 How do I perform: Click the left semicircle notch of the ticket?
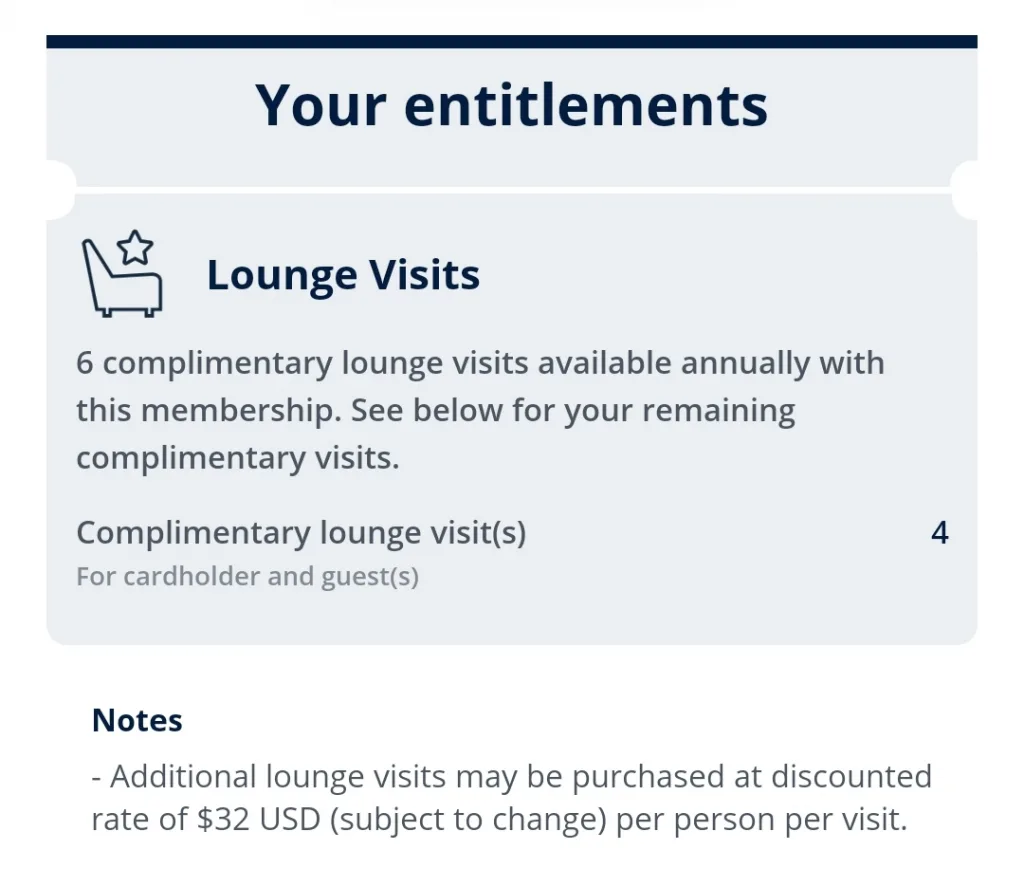pos(58,190)
